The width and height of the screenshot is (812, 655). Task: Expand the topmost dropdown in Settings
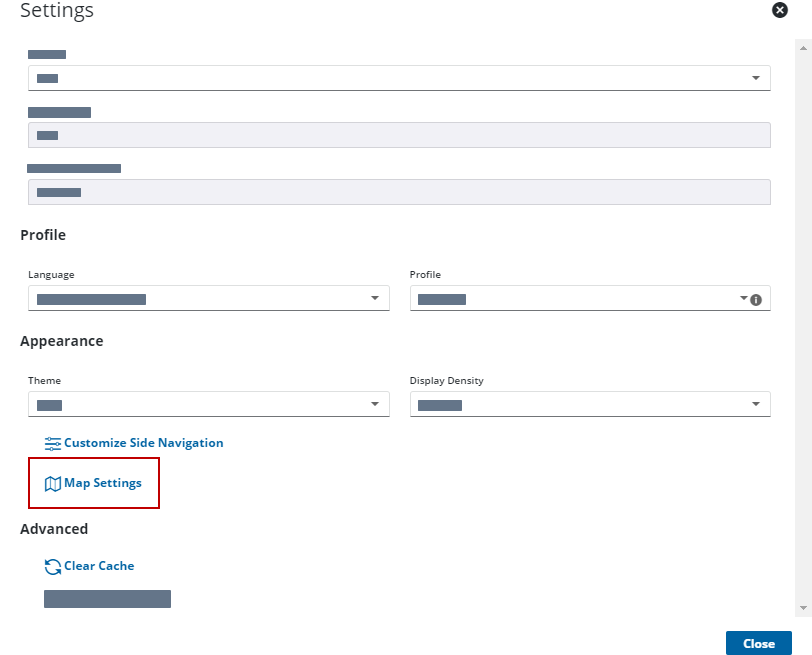(x=399, y=78)
